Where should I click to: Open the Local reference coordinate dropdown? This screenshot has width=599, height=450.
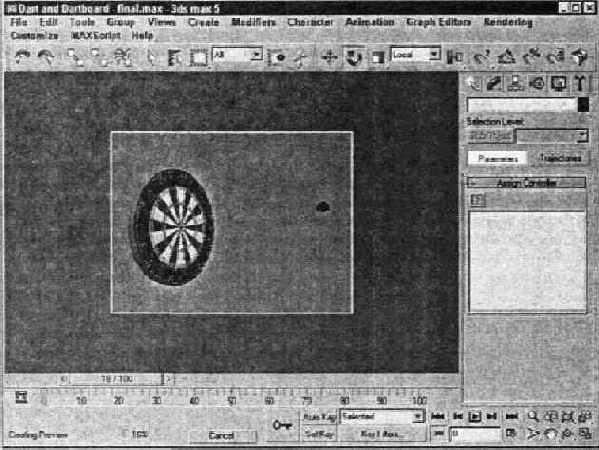pyautogui.click(x=415, y=55)
